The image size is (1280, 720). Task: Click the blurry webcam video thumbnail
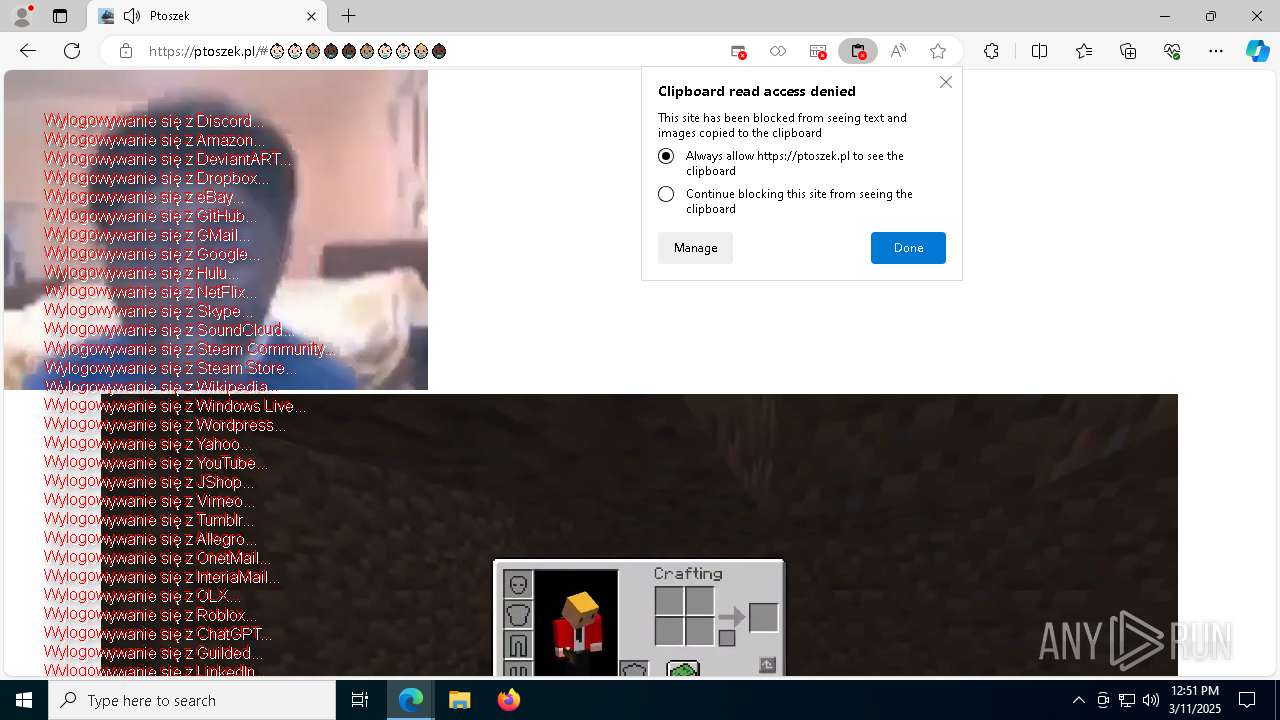216,230
